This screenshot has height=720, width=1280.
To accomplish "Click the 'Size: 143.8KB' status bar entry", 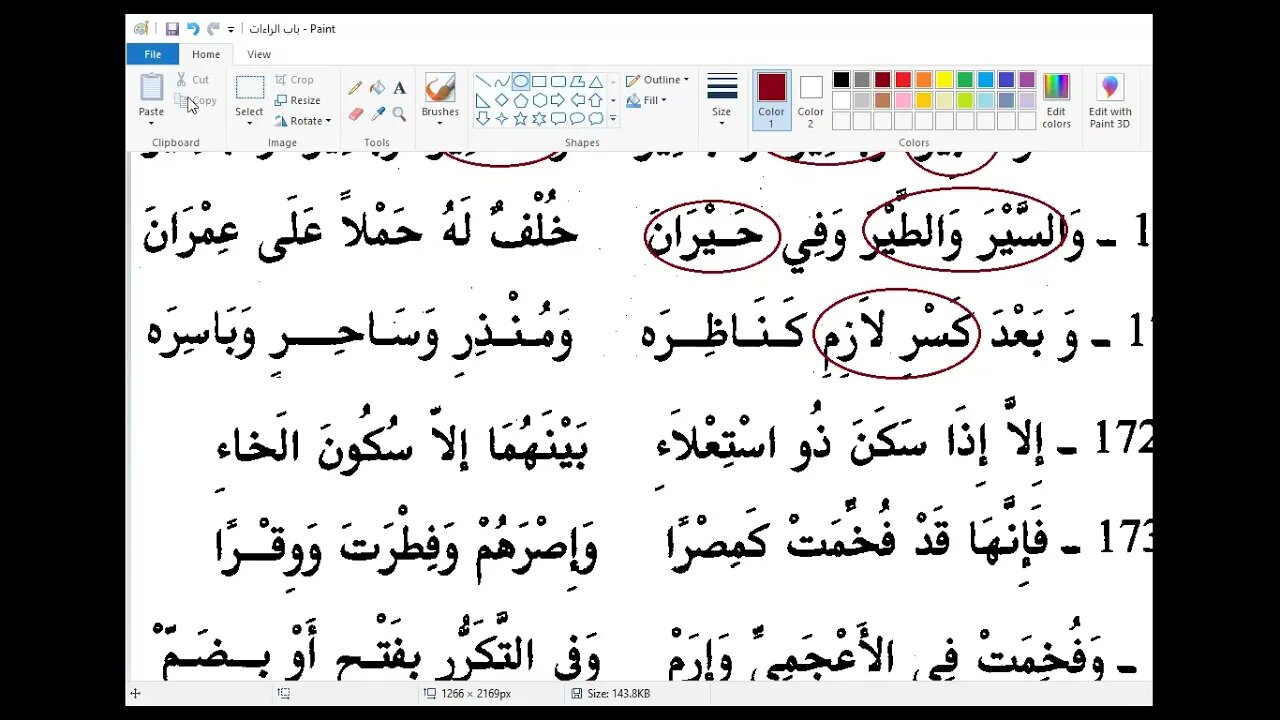I will point(612,693).
